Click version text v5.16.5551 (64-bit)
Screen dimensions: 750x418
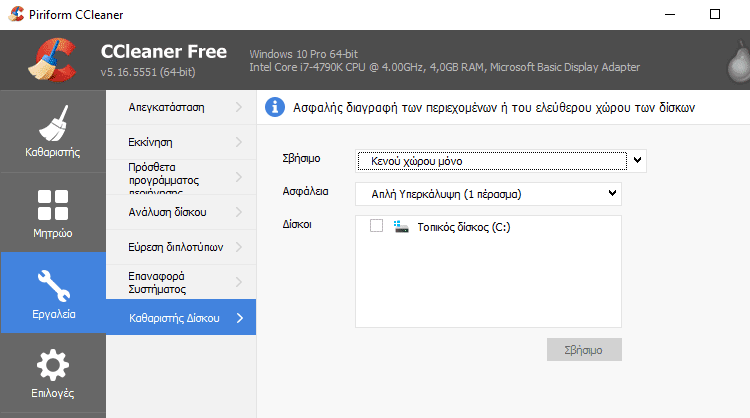tap(148, 72)
